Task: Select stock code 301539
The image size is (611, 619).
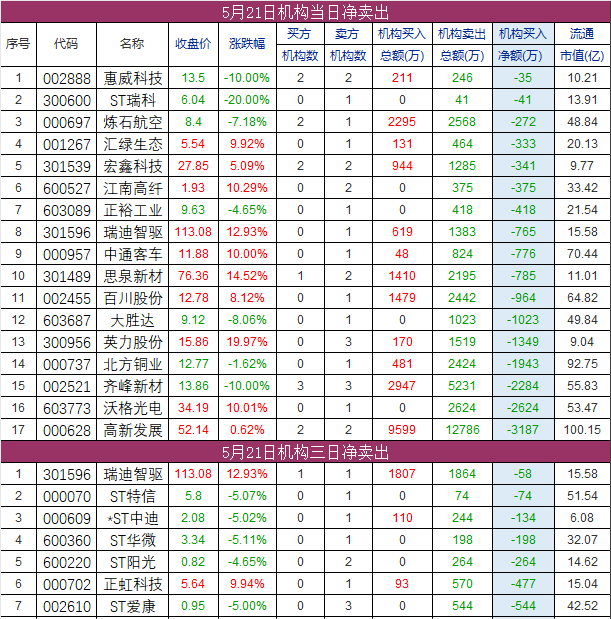Action: click(x=67, y=166)
